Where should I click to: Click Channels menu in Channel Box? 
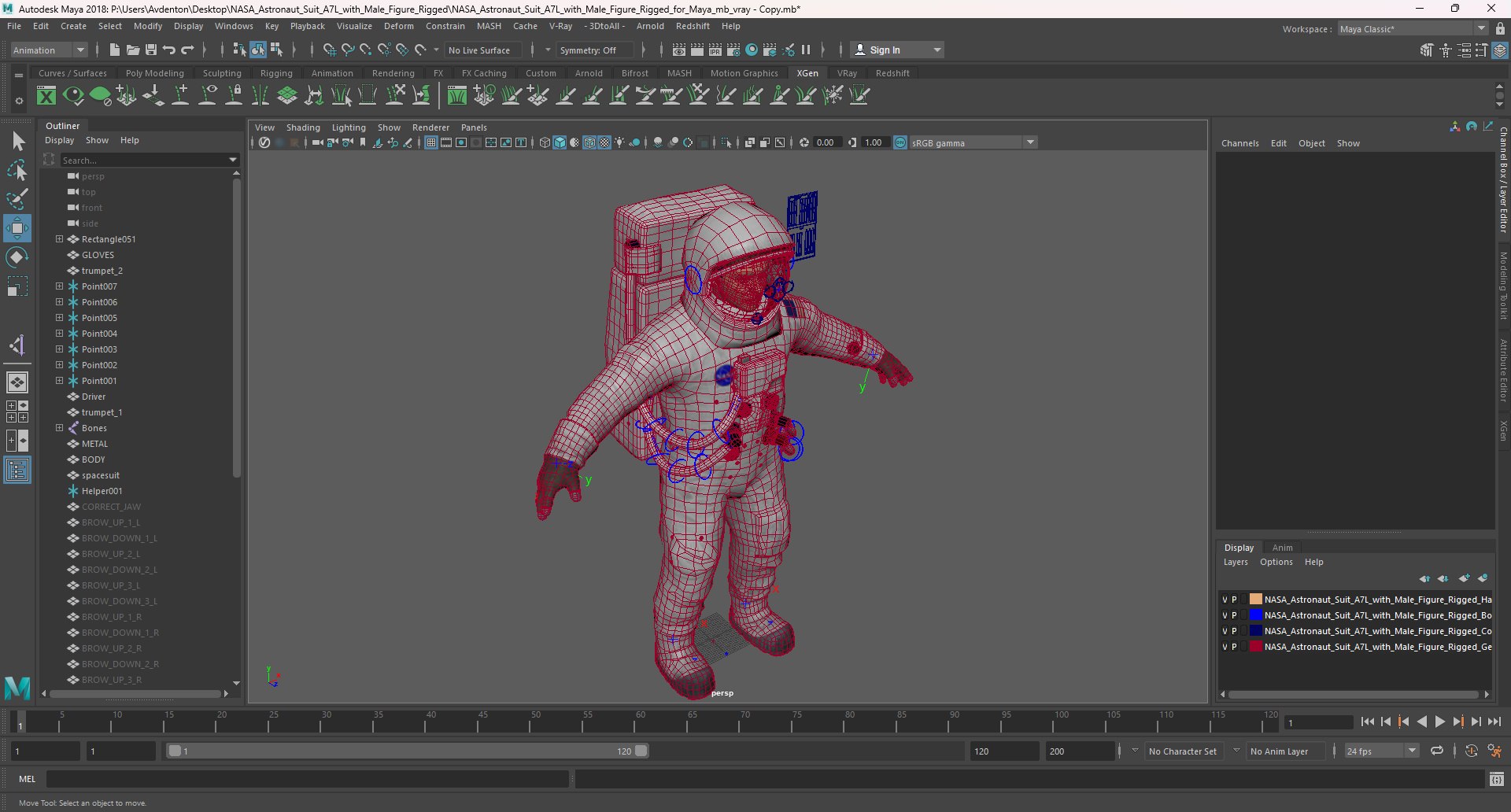pyautogui.click(x=1239, y=143)
